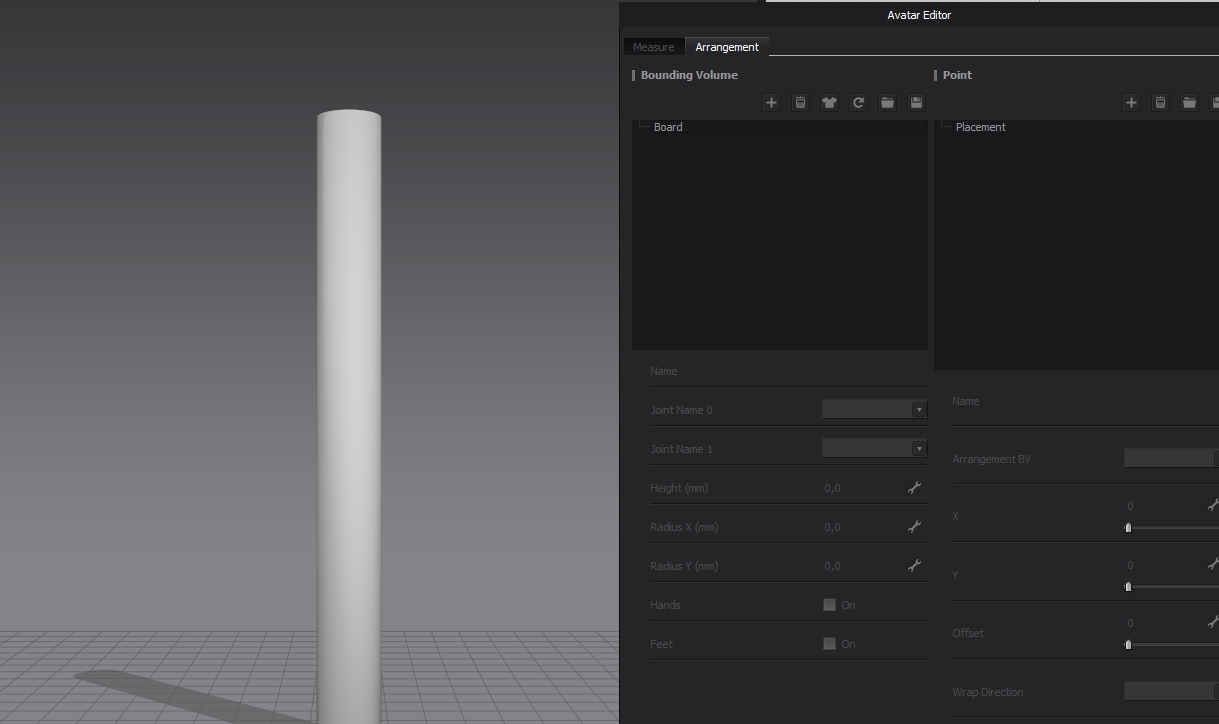Click the wrench icon next to Radius Y (mm)
The height and width of the screenshot is (724, 1219).
[x=914, y=566]
